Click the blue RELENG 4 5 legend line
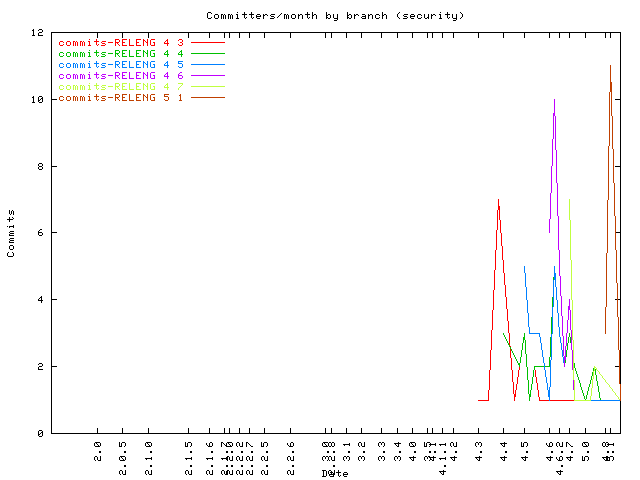This screenshot has width=640, height=480. (x=207, y=65)
